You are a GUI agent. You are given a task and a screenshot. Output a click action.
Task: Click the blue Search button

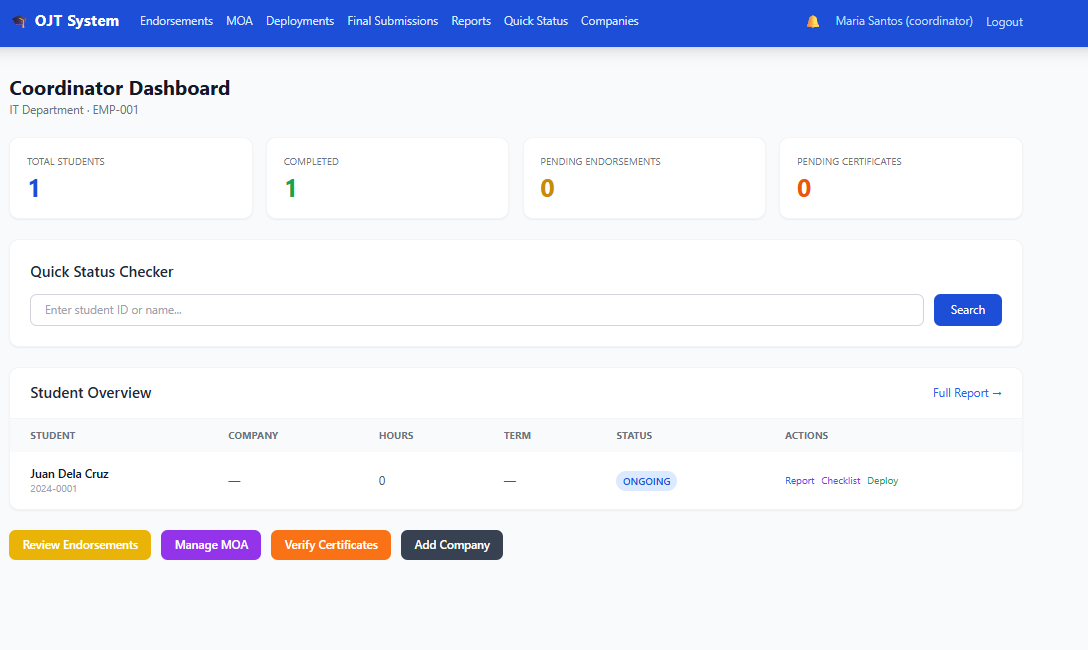(967, 310)
